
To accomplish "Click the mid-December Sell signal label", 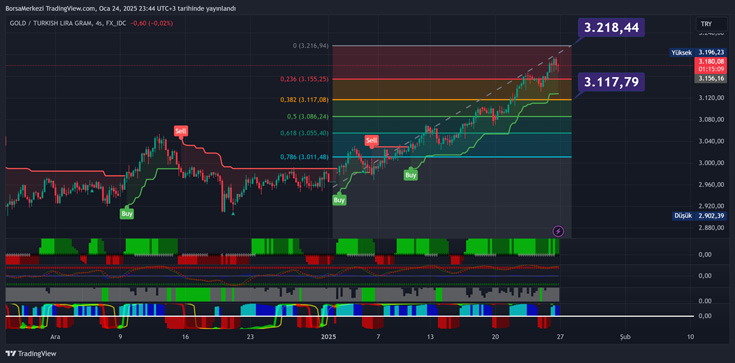I will (180, 131).
